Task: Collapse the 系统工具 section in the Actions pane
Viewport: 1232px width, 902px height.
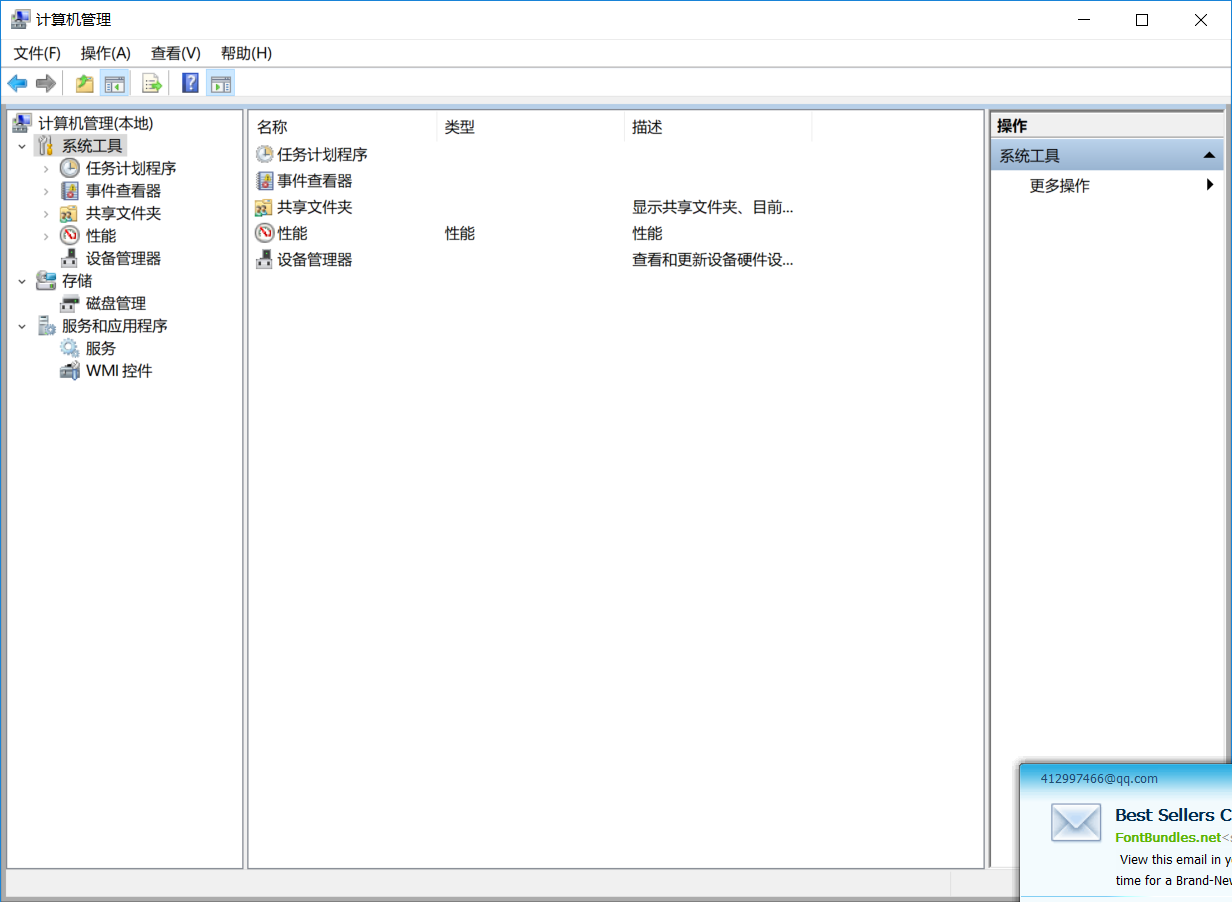Action: pos(1210,154)
